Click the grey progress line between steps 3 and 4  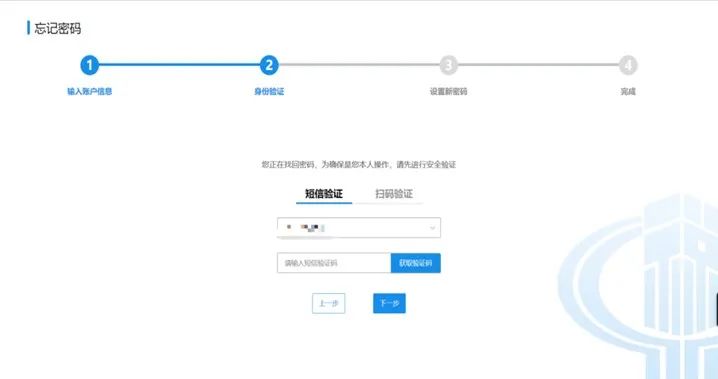pyautogui.click(x=538, y=65)
